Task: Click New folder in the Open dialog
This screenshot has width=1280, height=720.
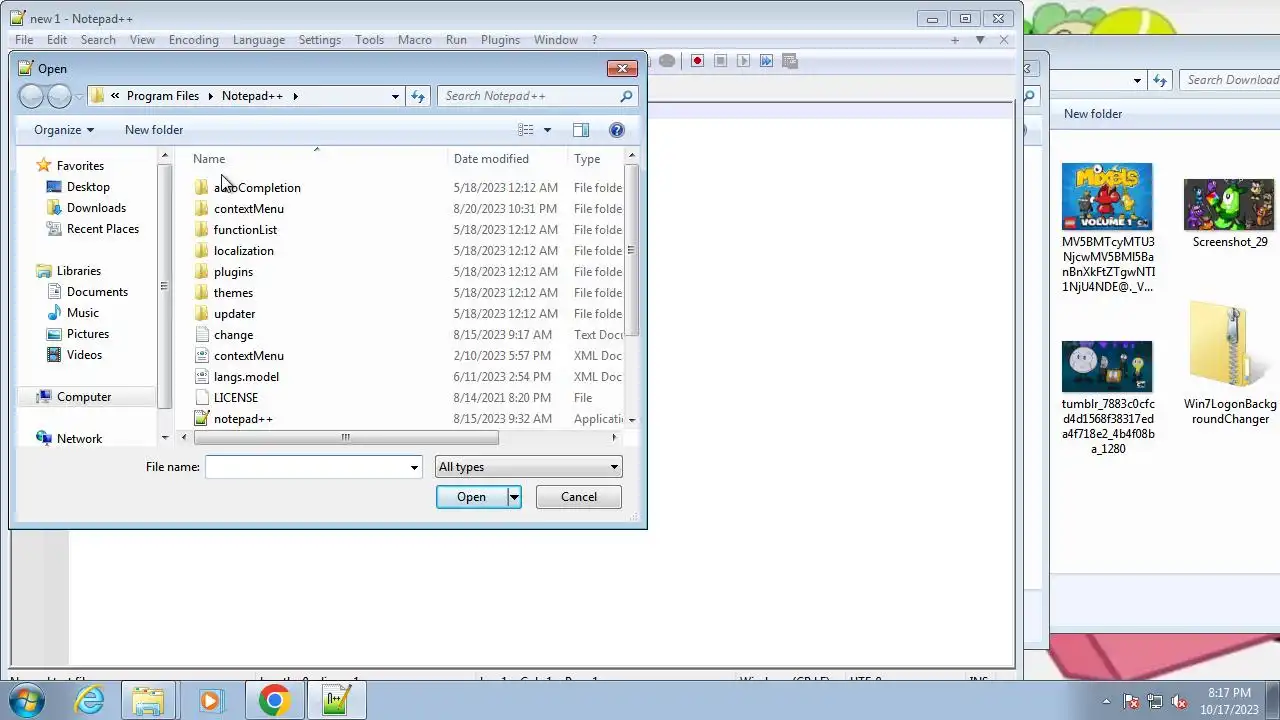Action: (154, 130)
